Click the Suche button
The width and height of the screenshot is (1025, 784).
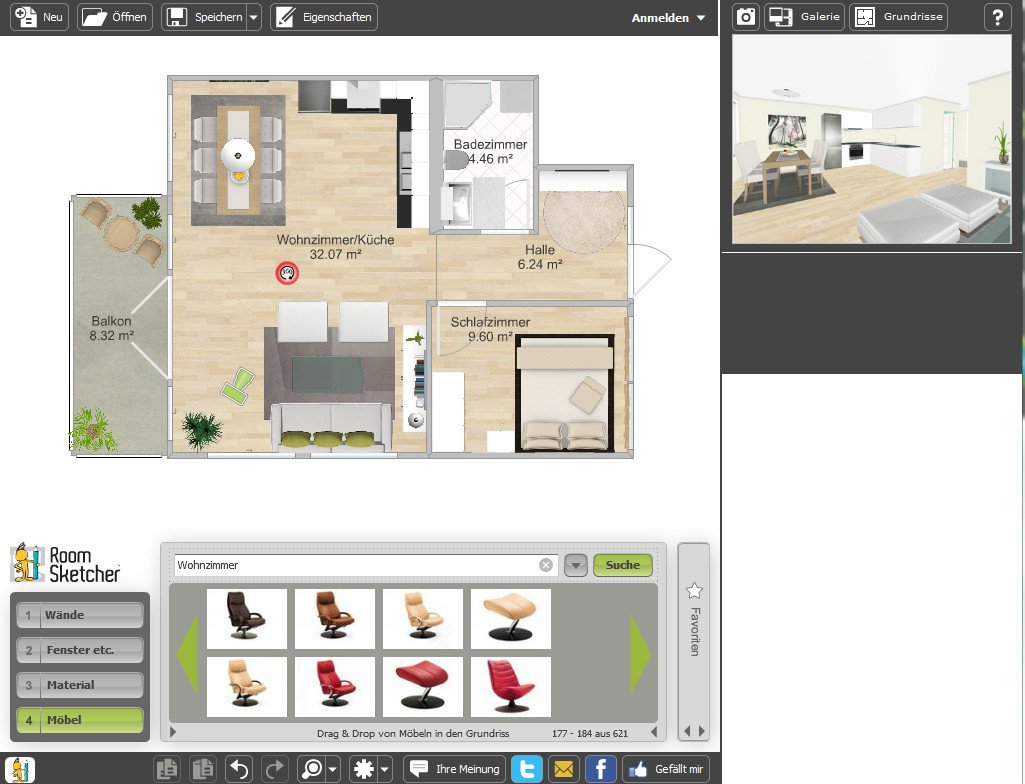click(x=622, y=564)
